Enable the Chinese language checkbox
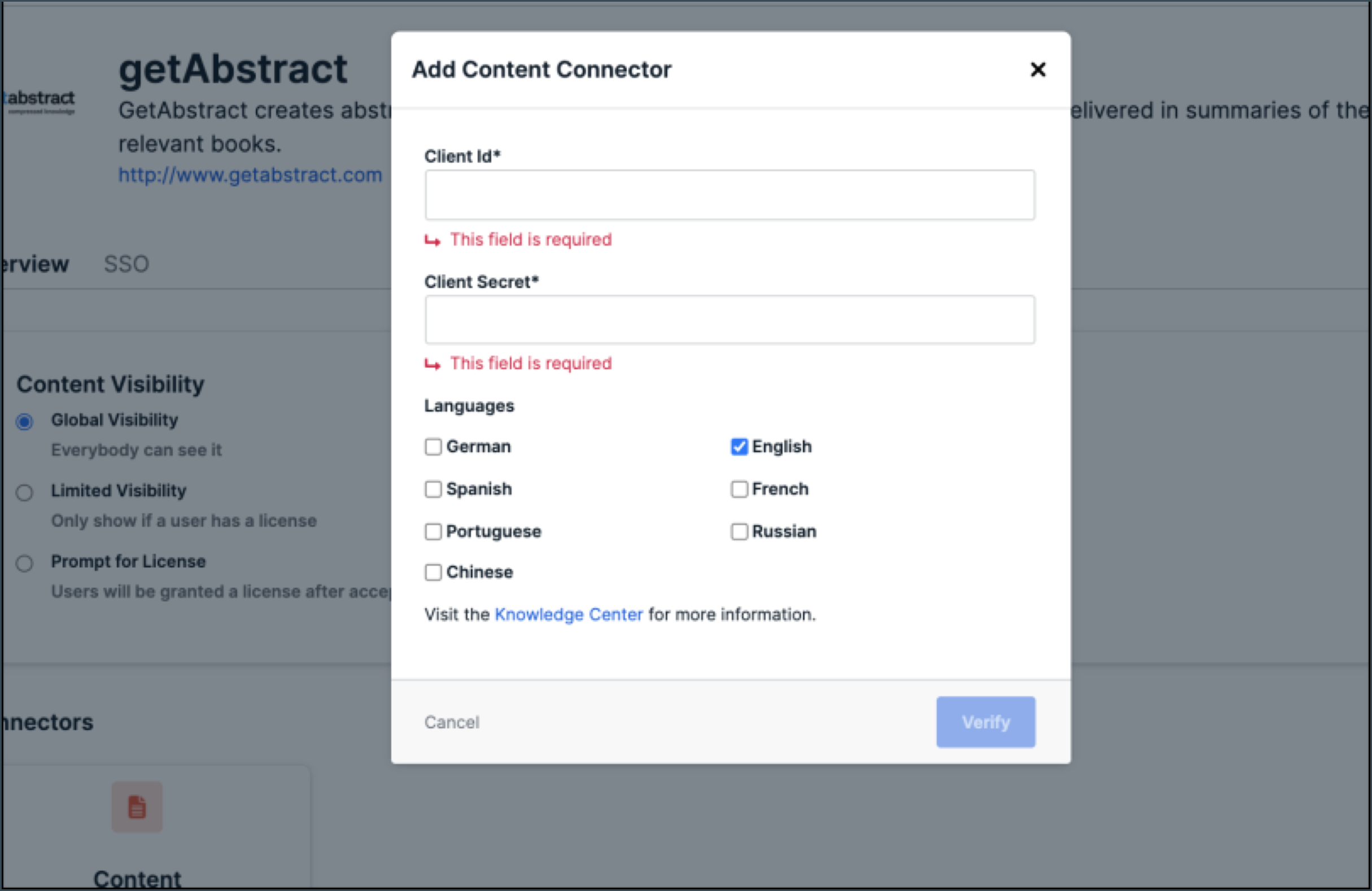 click(434, 573)
